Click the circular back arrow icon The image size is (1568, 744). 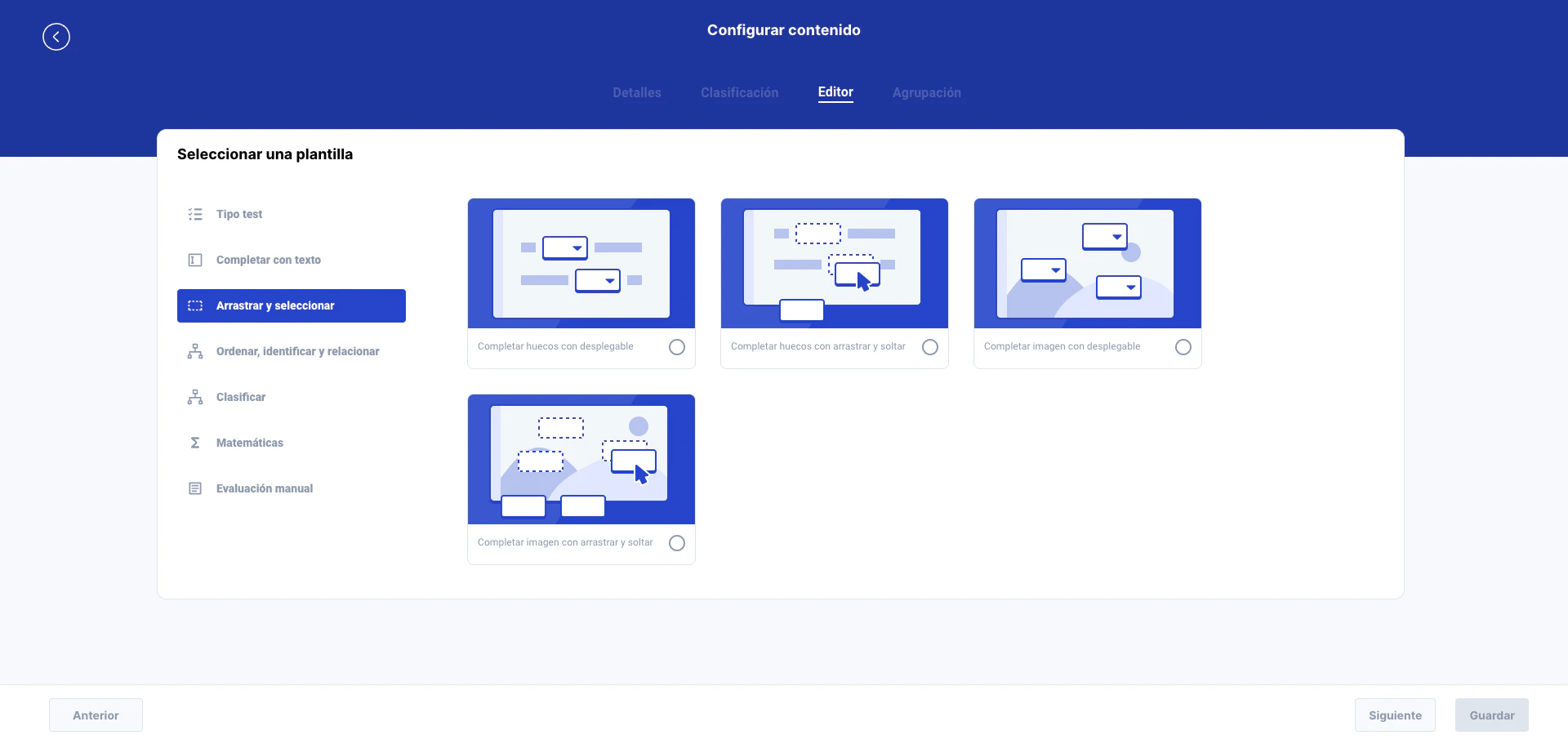point(56,37)
